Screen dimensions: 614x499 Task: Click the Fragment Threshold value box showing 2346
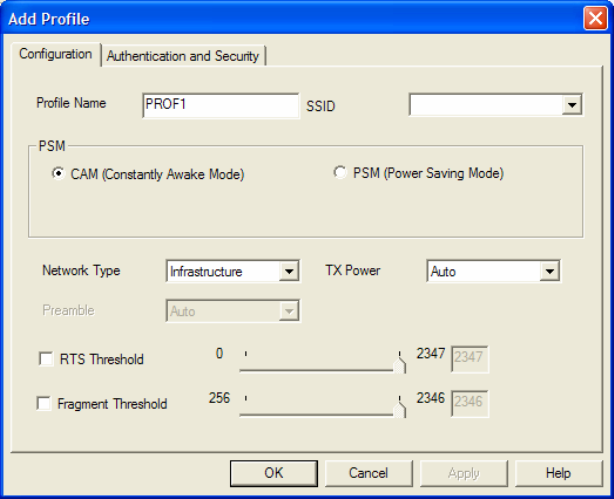[470, 403]
